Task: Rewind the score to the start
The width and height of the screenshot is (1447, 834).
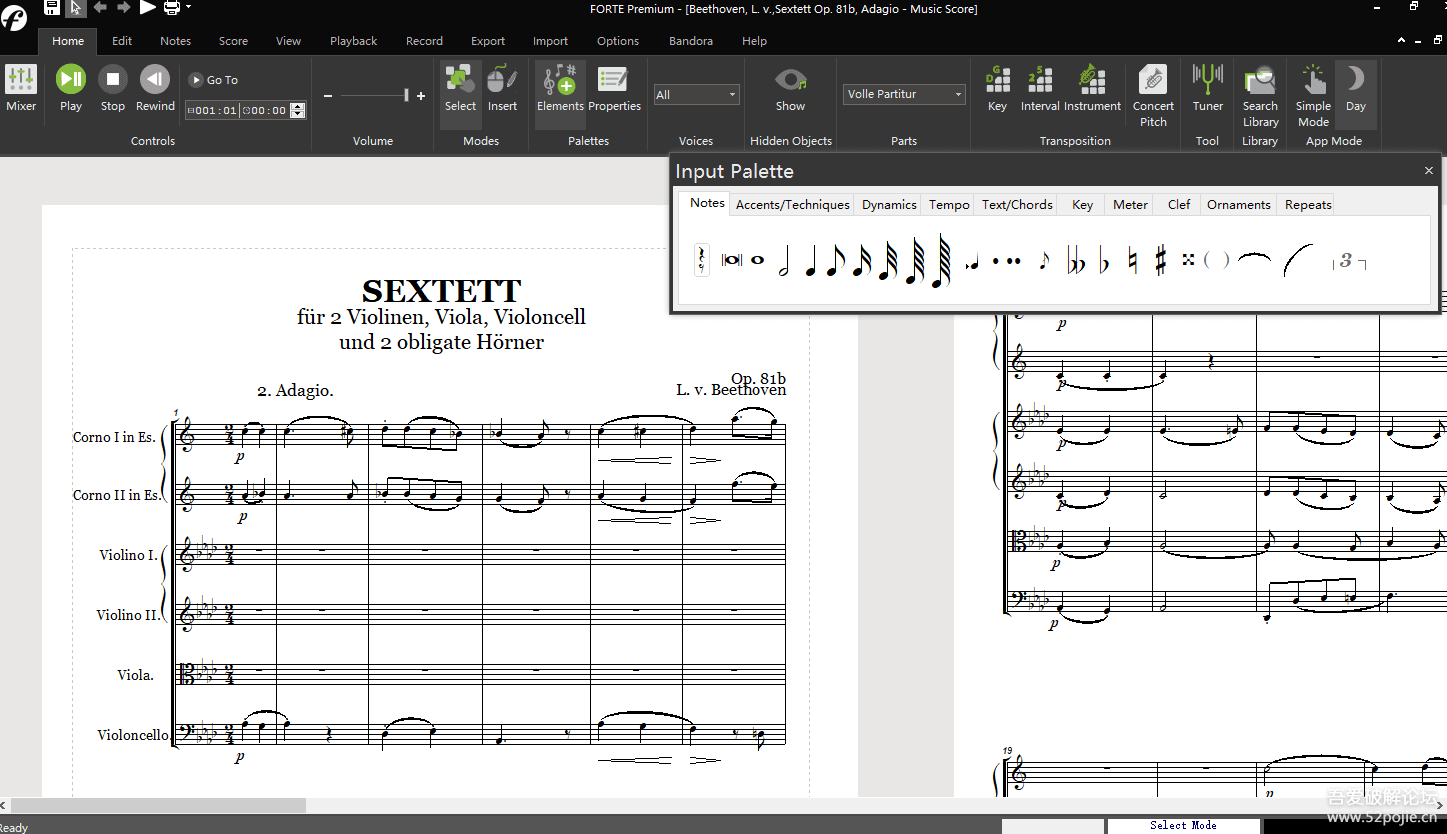Action: tap(155, 88)
